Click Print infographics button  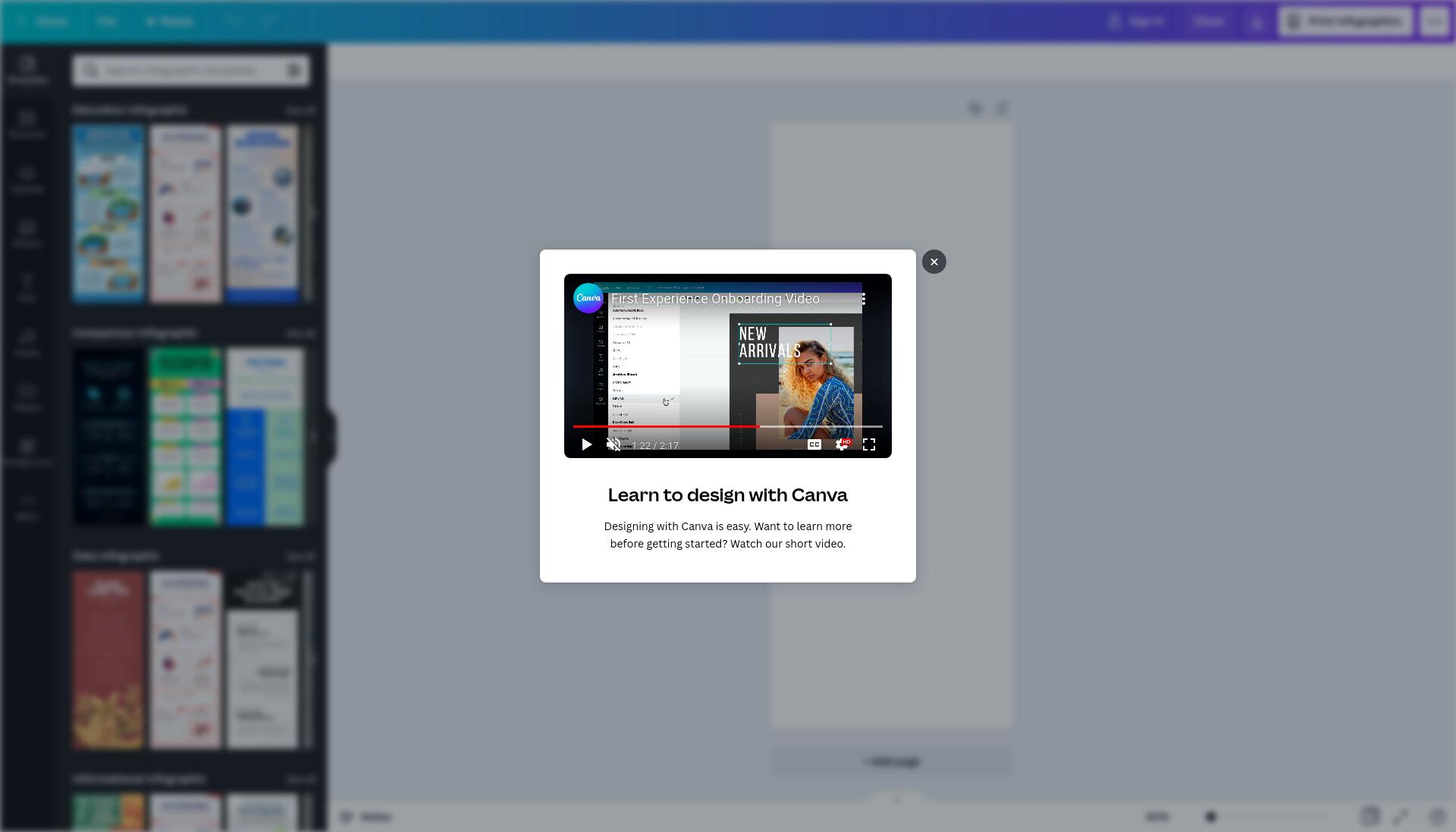[x=1345, y=21]
